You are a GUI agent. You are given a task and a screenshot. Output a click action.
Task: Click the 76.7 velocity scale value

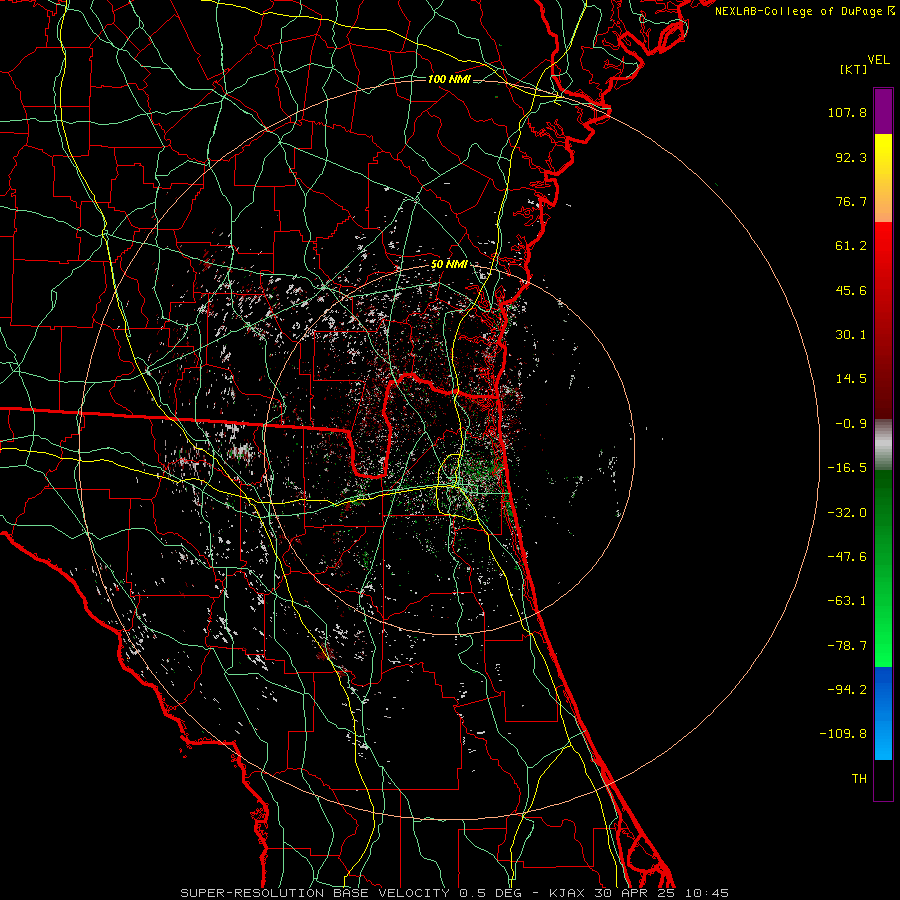pos(851,201)
